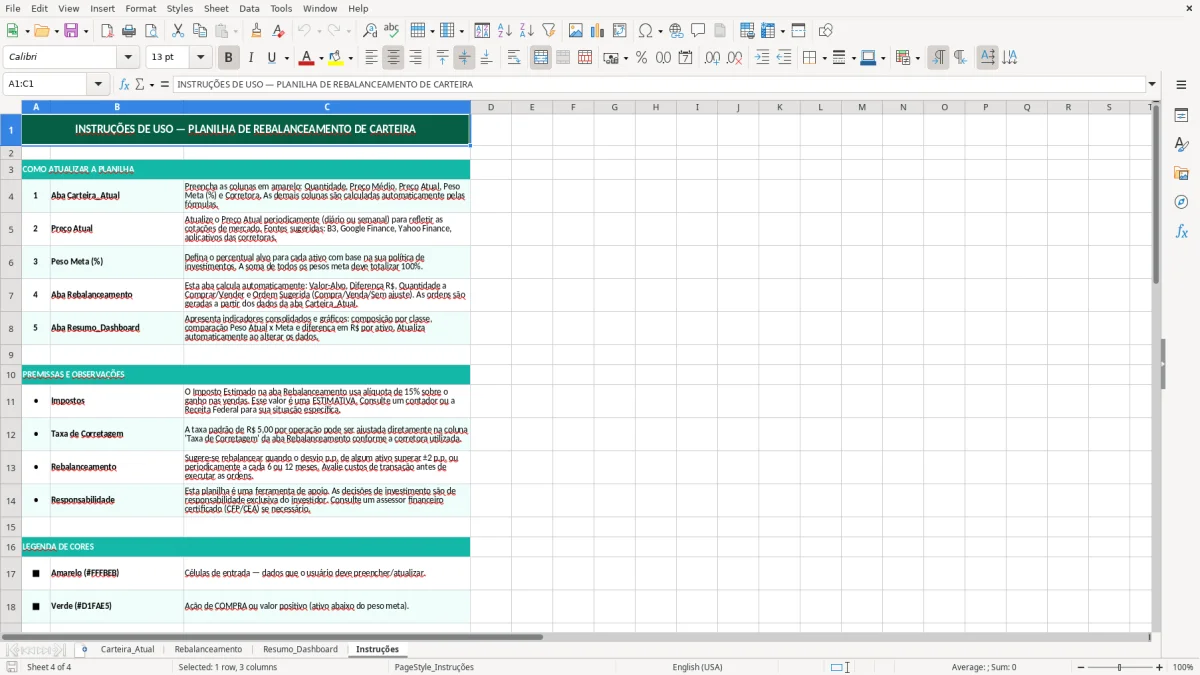The image size is (1200, 675).
Task: Insert special character Omega icon
Action: click(645, 31)
